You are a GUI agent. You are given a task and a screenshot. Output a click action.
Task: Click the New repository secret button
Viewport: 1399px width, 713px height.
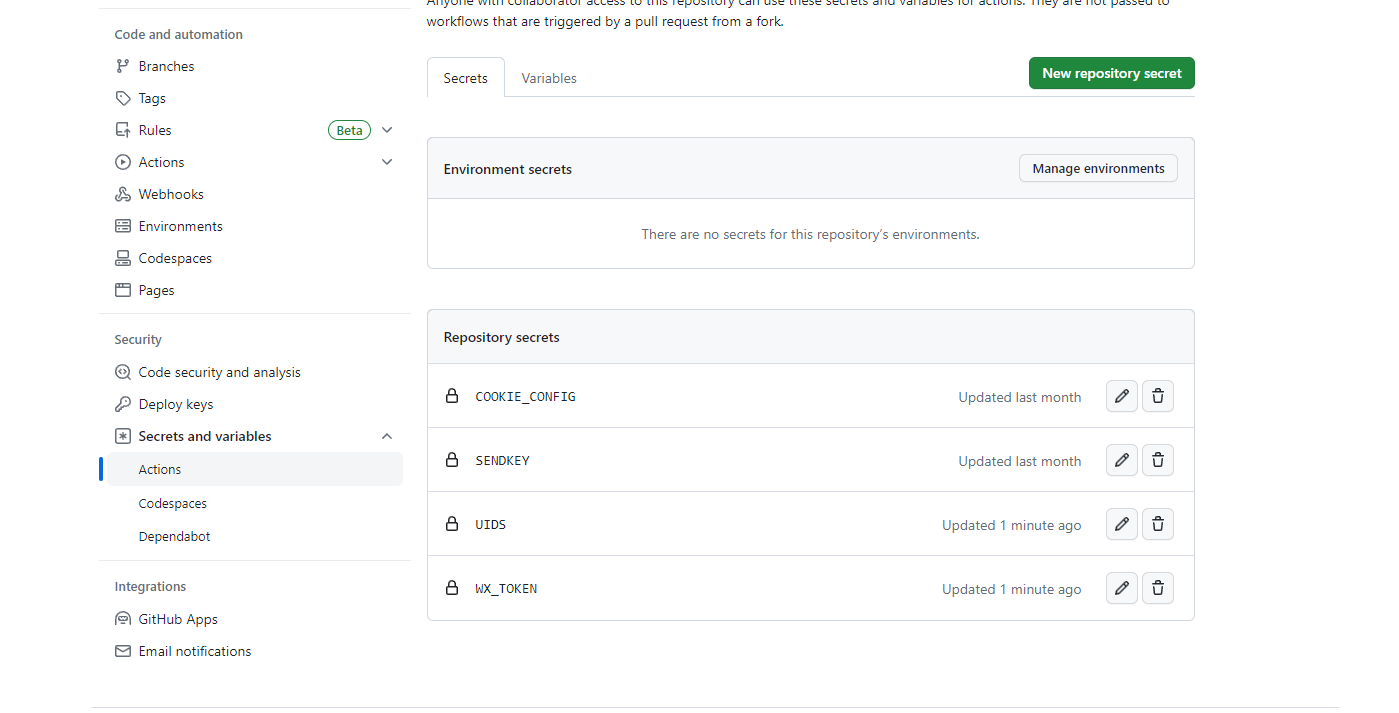pyautogui.click(x=1111, y=73)
